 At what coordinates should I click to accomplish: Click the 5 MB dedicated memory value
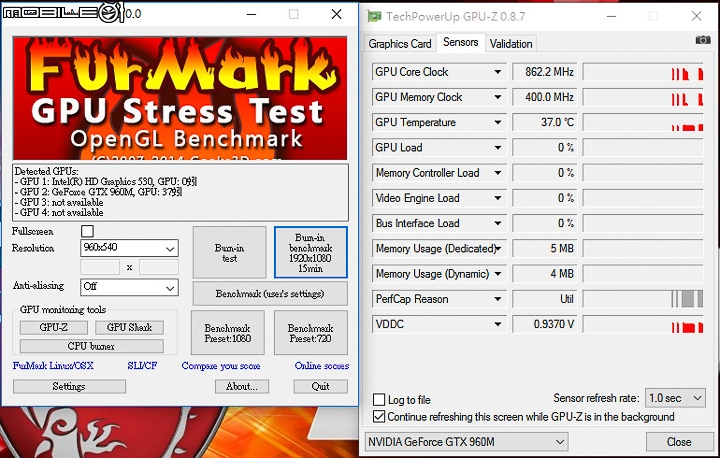pos(545,249)
